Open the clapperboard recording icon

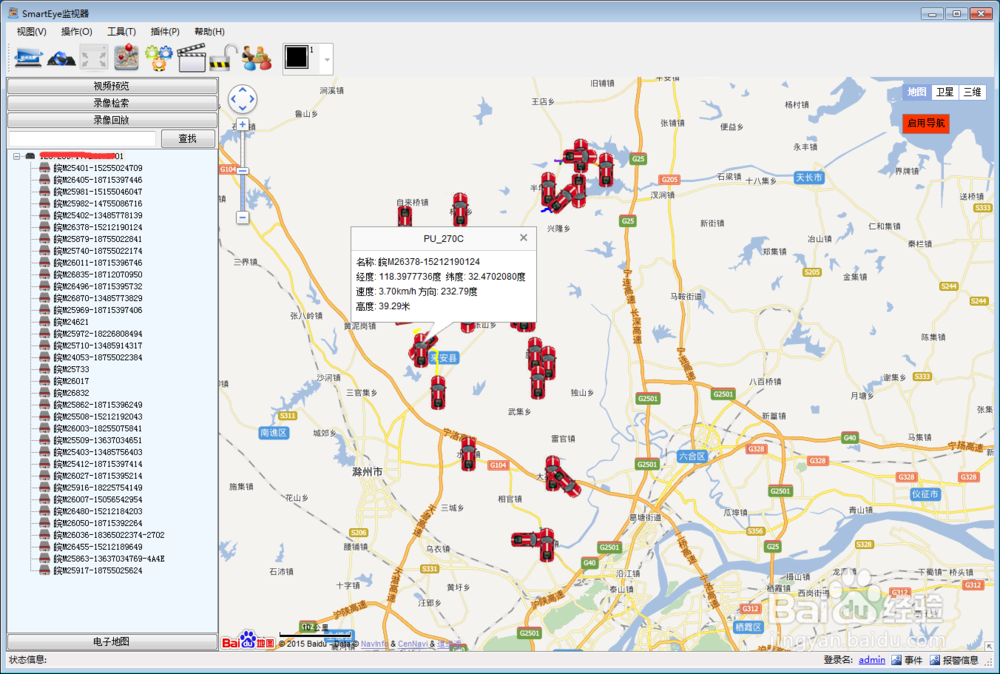point(191,58)
